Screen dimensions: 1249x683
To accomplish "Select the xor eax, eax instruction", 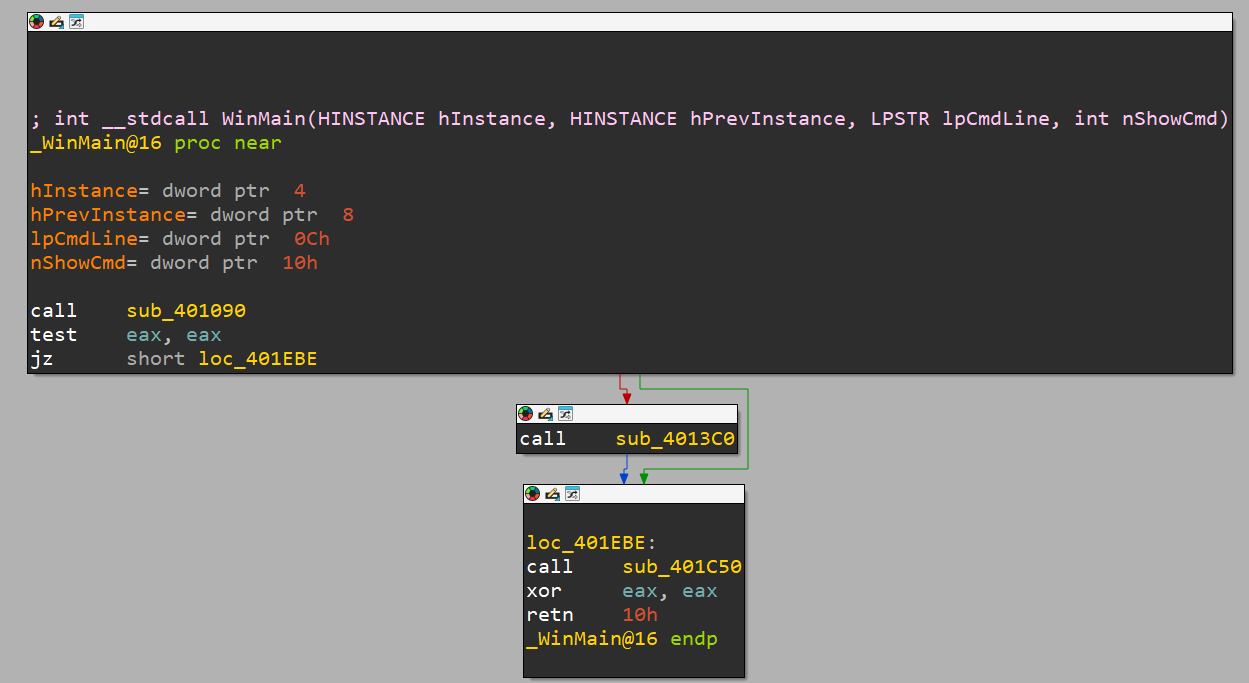I will pos(622,591).
